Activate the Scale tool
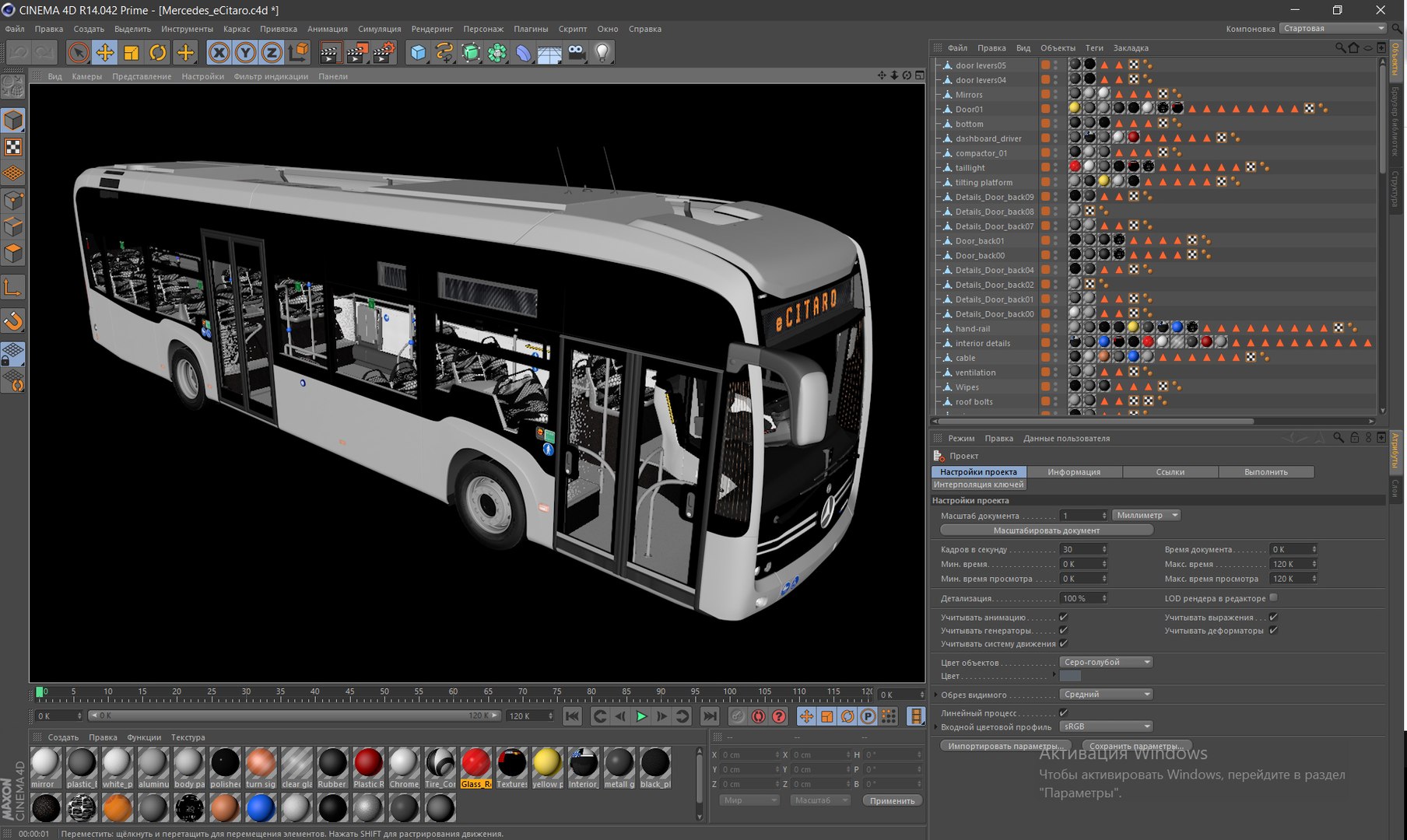 pyautogui.click(x=131, y=53)
